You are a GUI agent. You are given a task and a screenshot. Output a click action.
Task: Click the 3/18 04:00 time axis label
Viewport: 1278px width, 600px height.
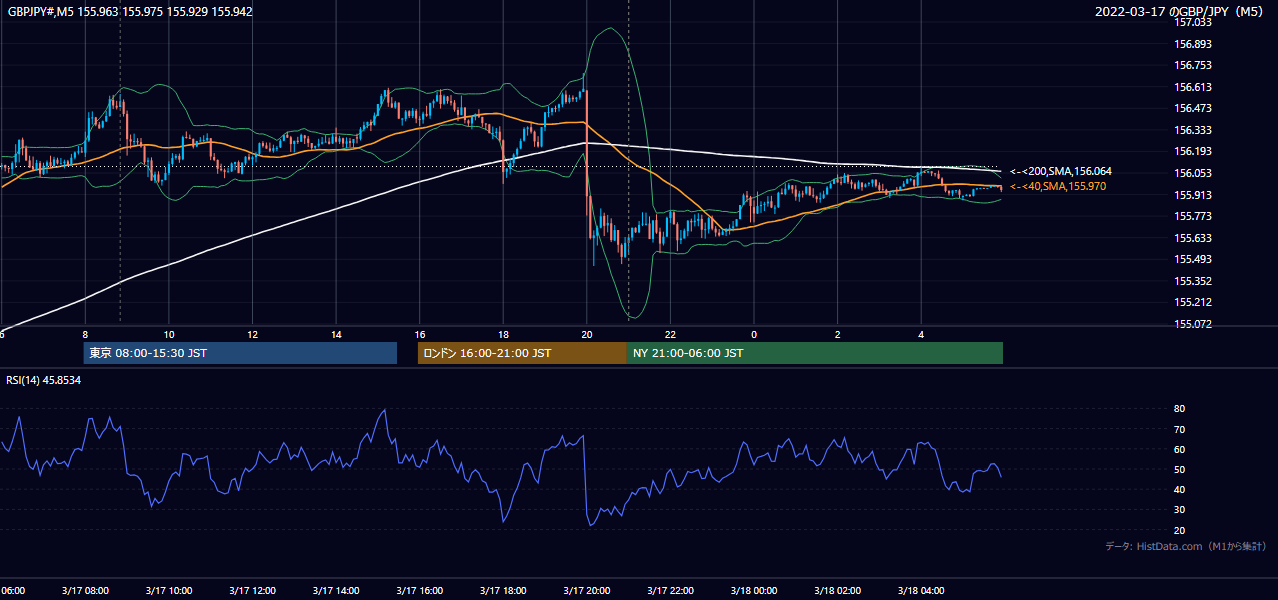click(921, 590)
